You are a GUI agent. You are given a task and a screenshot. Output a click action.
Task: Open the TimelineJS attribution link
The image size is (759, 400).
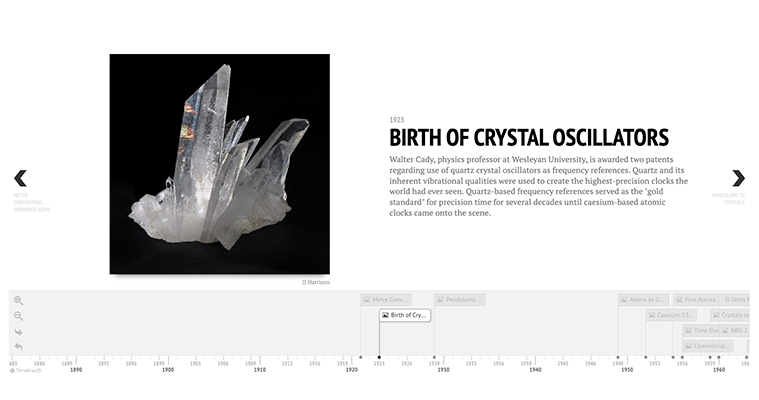point(27,370)
